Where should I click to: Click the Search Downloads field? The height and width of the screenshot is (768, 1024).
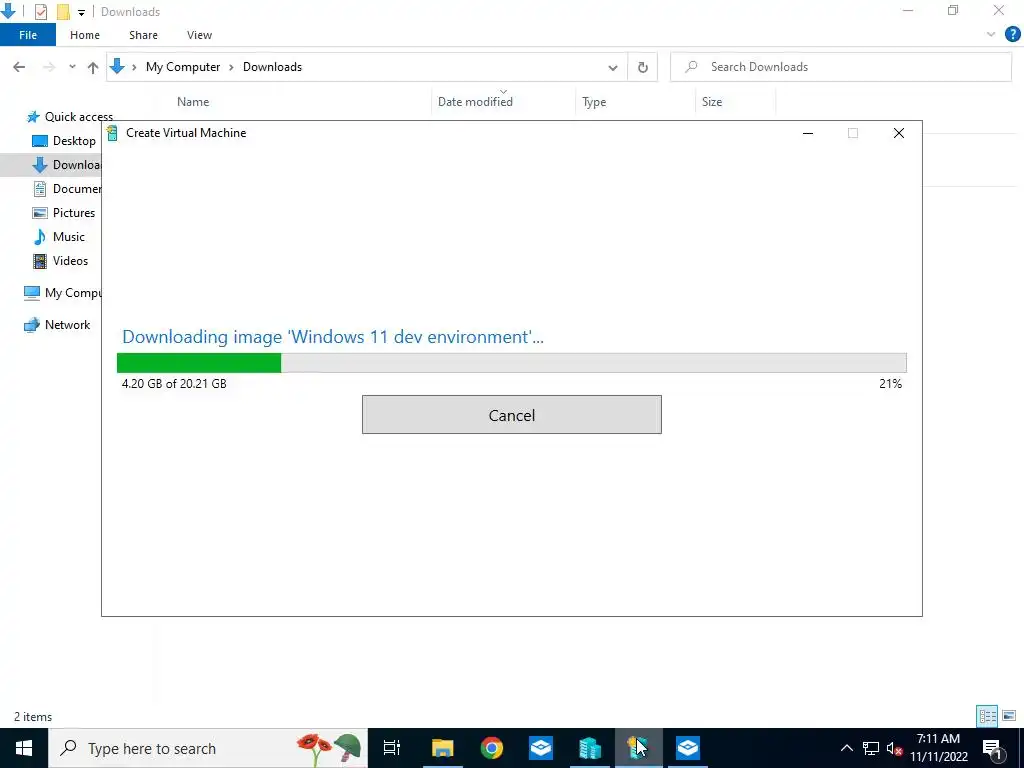coord(840,67)
